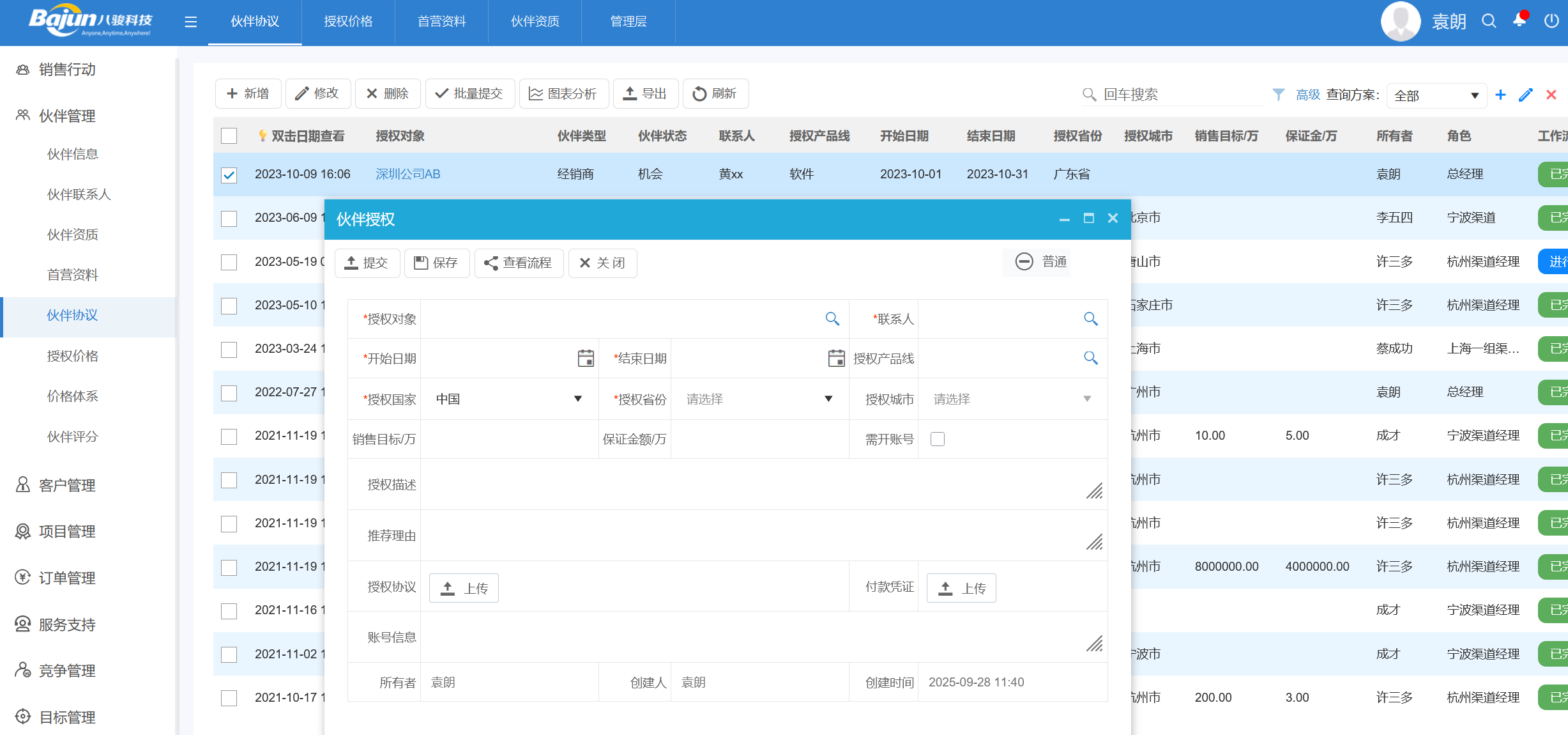Toggle the 需开账号 checkbox

[x=937, y=439]
